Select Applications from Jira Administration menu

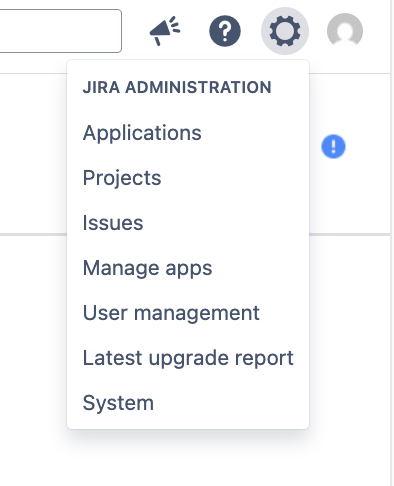pyautogui.click(x=188, y=133)
